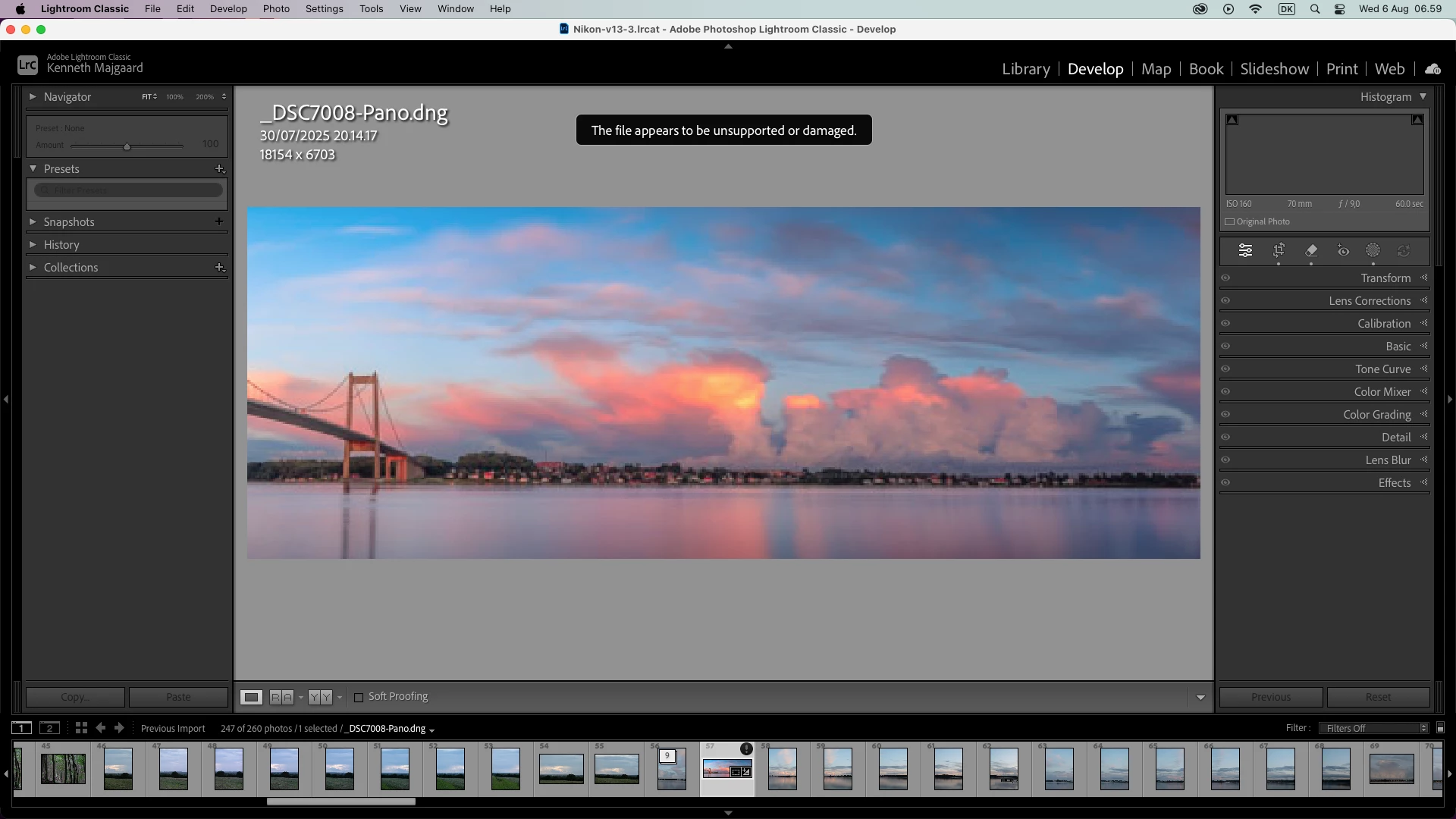
Task: Open the Filters Off dropdown
Action: [1373, 728]
